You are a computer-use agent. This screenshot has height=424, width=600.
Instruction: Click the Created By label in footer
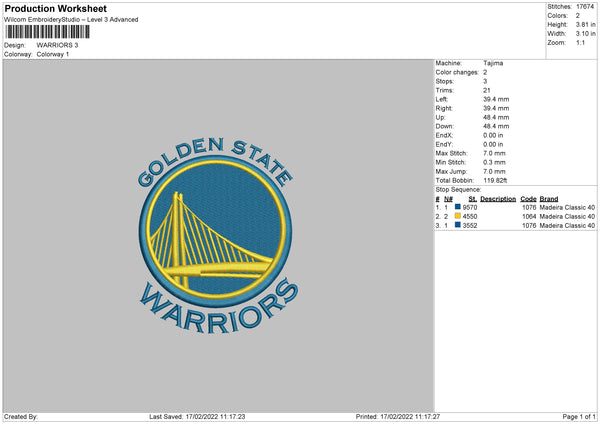[21, 417]
